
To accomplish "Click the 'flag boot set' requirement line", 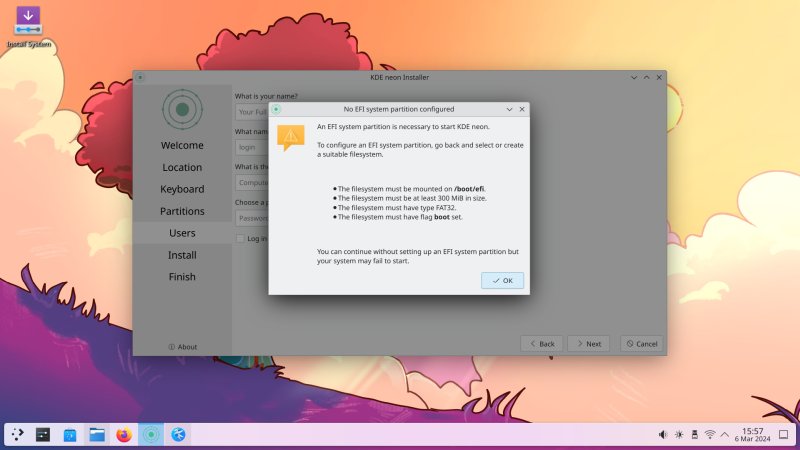I will click(400, 217).
